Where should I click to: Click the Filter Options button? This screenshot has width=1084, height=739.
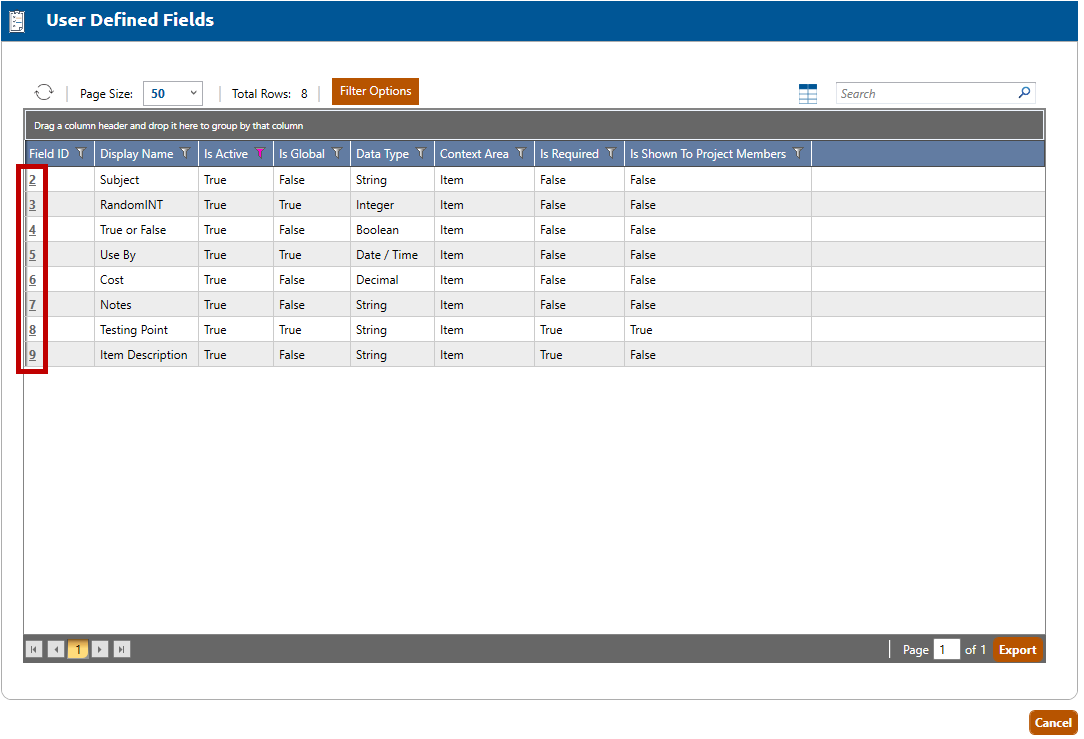point(375,91)
